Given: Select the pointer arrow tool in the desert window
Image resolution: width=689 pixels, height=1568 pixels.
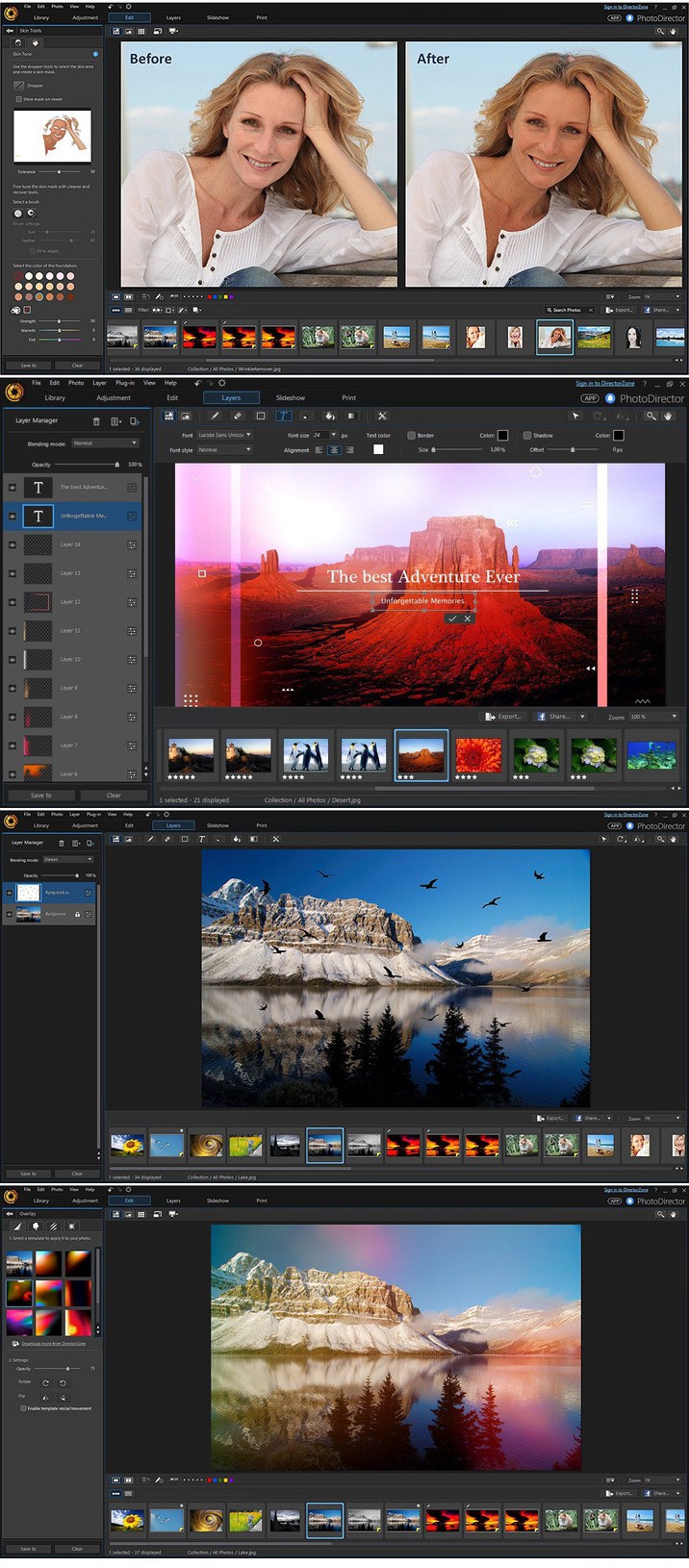Looking at the screenshot, I should tap(576, 416).
